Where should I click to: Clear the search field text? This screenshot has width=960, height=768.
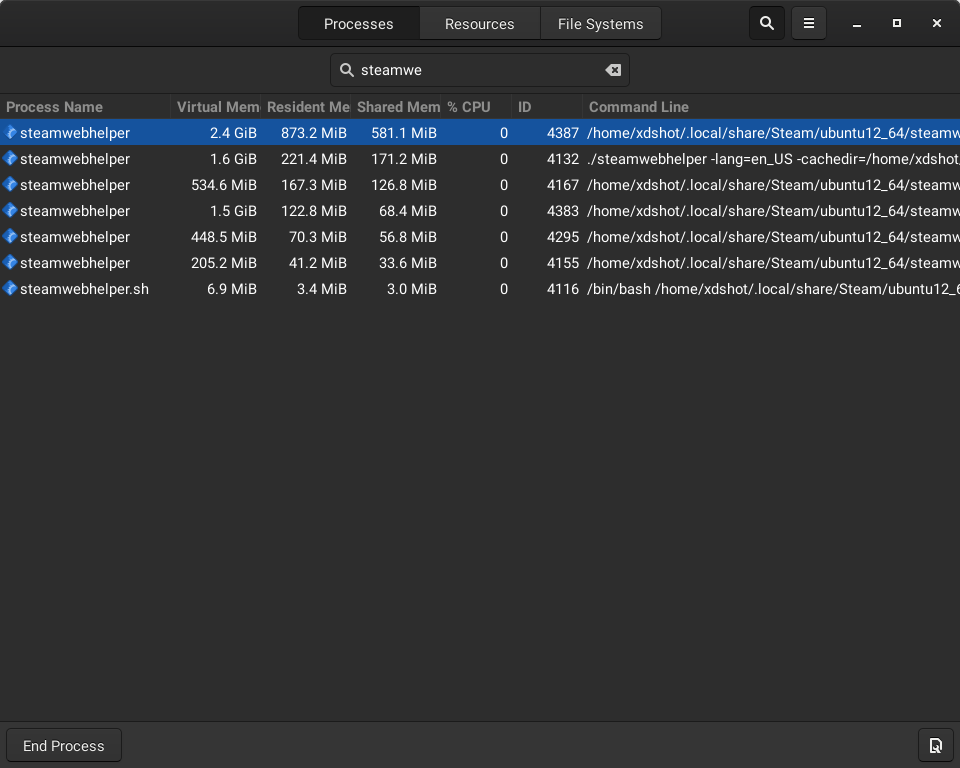click(x=613, y=70)
